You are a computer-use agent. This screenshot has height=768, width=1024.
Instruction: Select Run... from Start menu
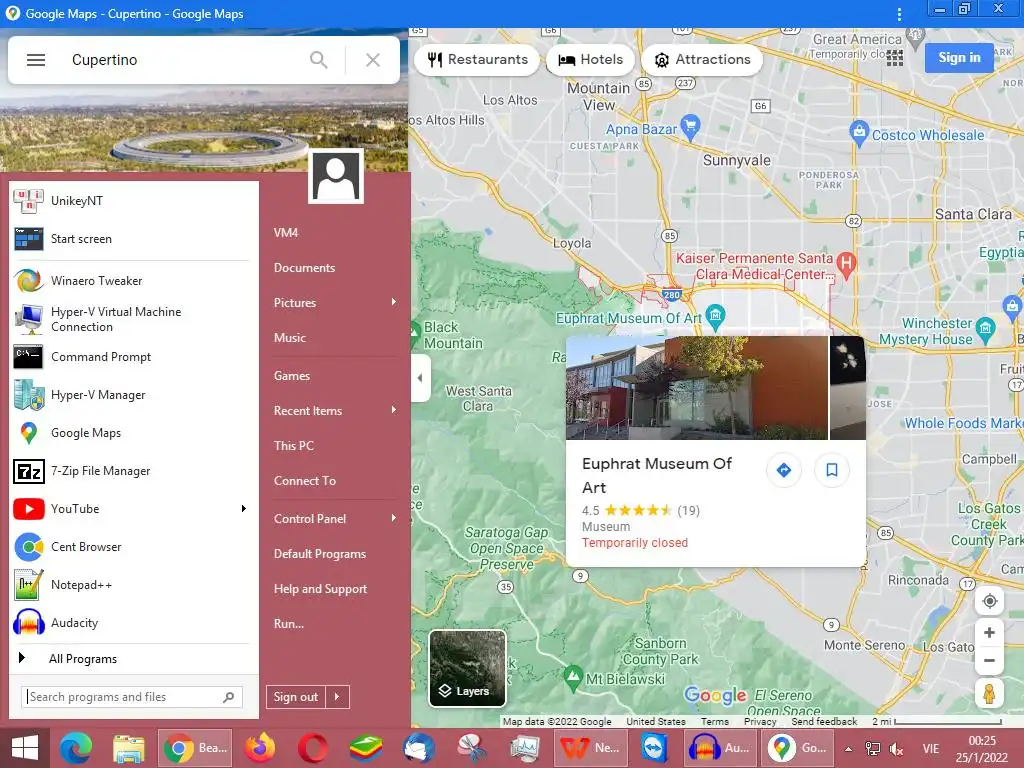coord(289,624)
